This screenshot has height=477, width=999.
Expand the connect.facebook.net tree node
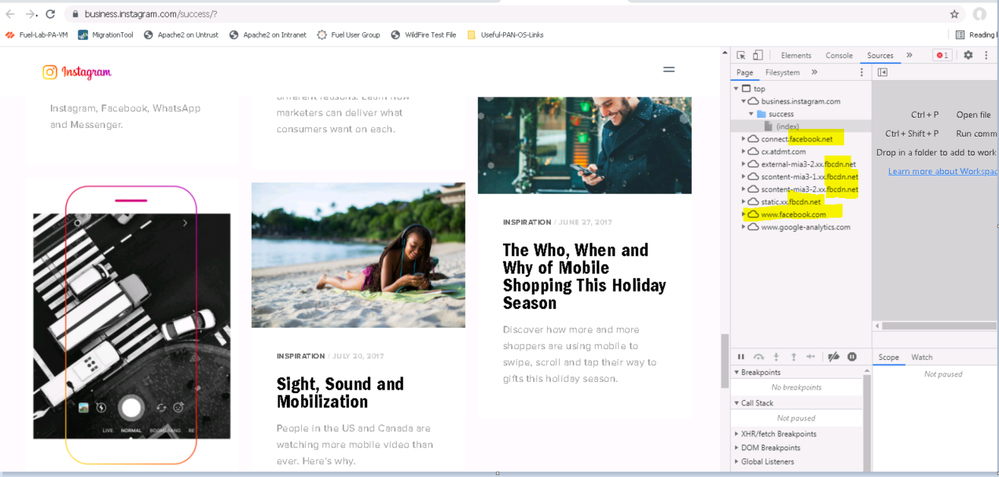(x=744, y=139)
